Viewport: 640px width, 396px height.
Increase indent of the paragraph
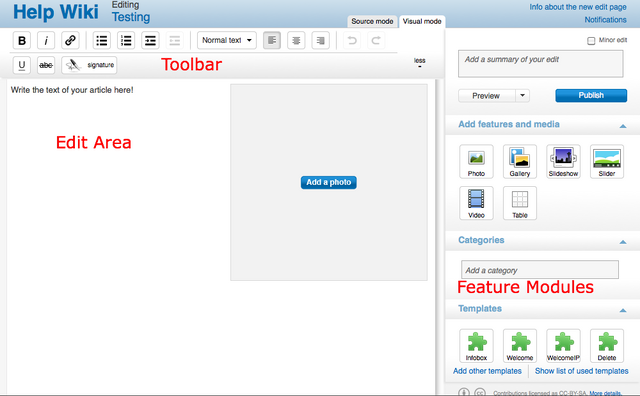coord(150,40)
